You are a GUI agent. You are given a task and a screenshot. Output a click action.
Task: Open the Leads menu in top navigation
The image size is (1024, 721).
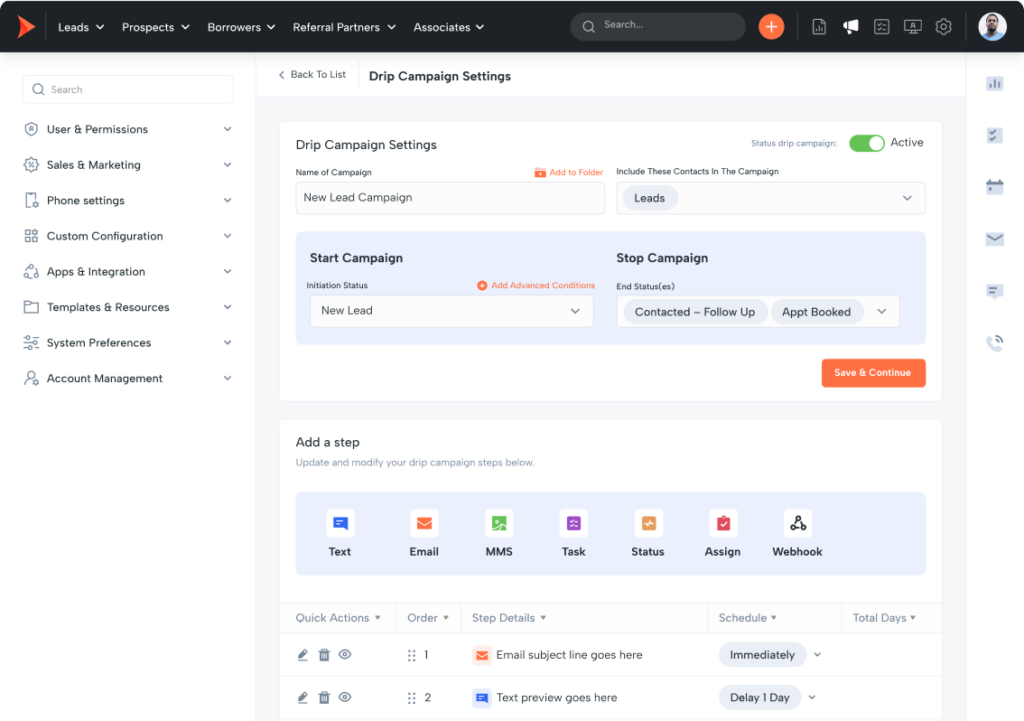[81, 27]
